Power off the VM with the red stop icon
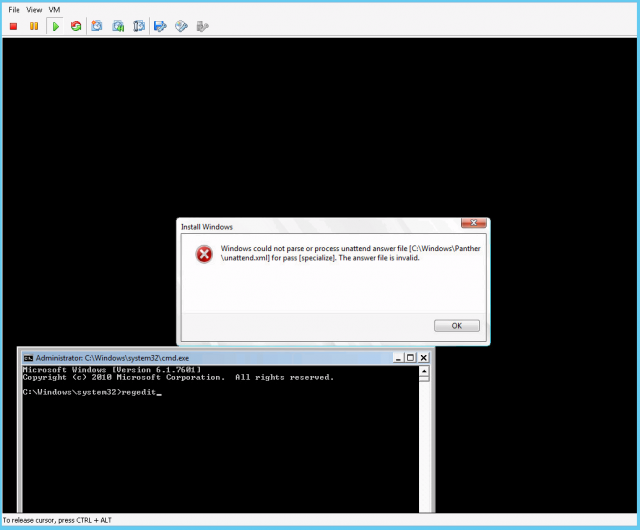Image resolution: width=640 pixels, height=530 pixels. point(14,26)
